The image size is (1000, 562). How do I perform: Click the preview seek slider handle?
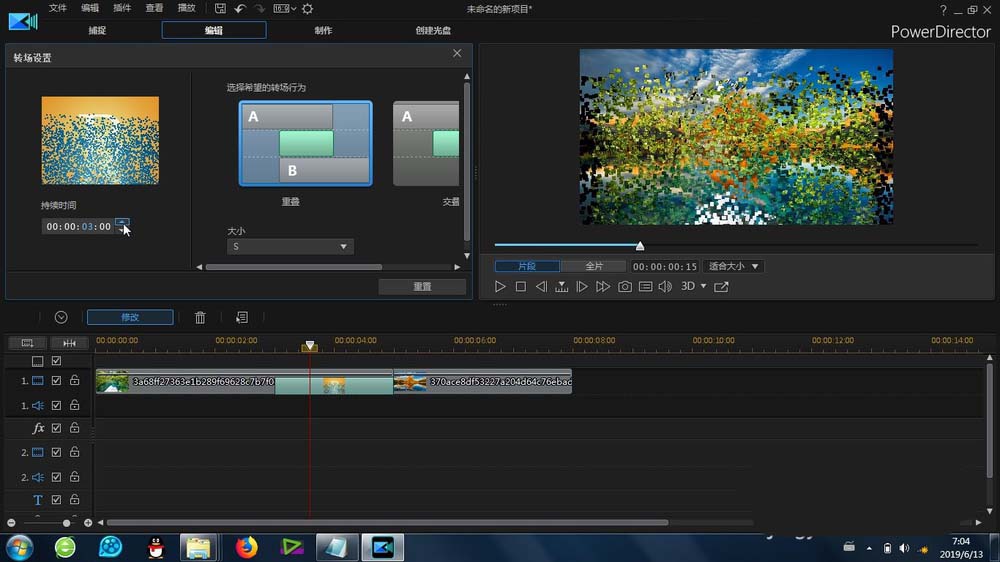pos(640,246)
